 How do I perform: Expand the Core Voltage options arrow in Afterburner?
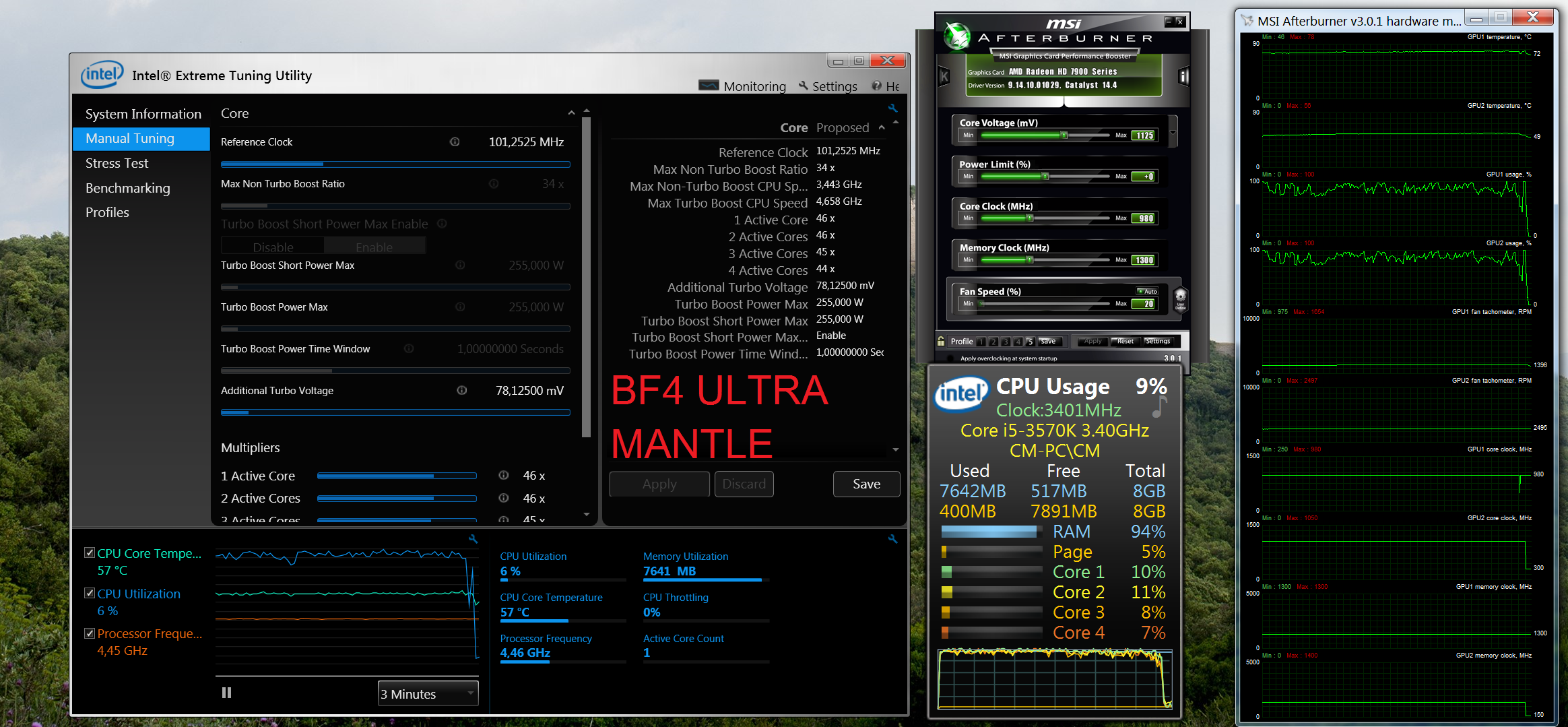tap(1173, 131)
